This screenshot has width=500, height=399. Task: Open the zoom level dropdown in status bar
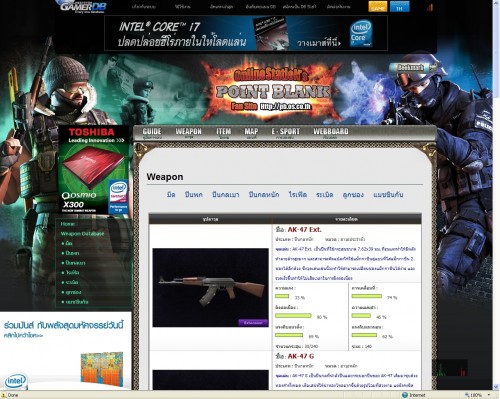(489, 395)
